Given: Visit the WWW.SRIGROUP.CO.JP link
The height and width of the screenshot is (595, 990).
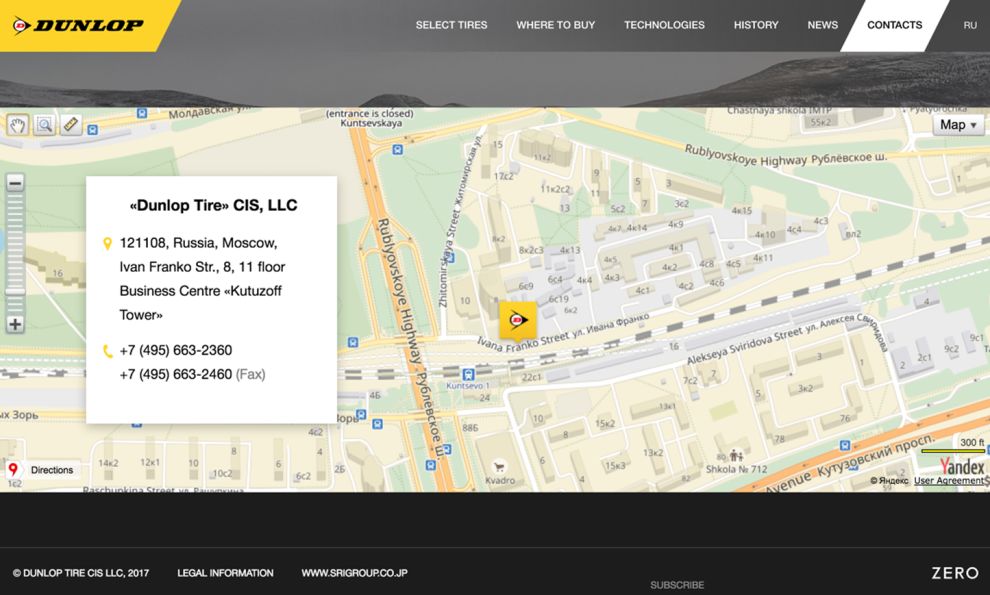Looking at the screenshot, I should 354,573.
